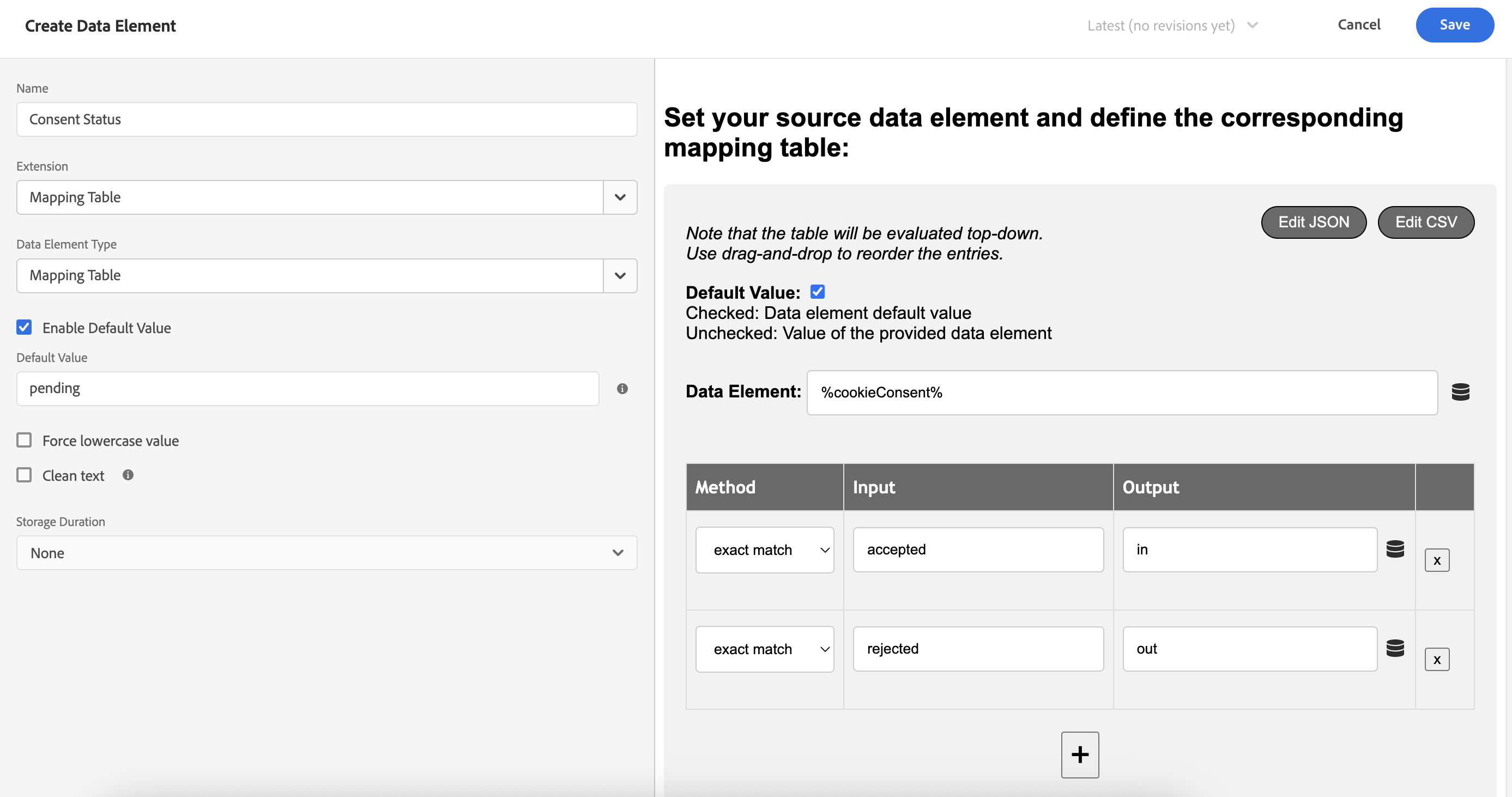Open the Edit CSV editor
Viewport: 1512px width, 797px height.
(1426, 222)
